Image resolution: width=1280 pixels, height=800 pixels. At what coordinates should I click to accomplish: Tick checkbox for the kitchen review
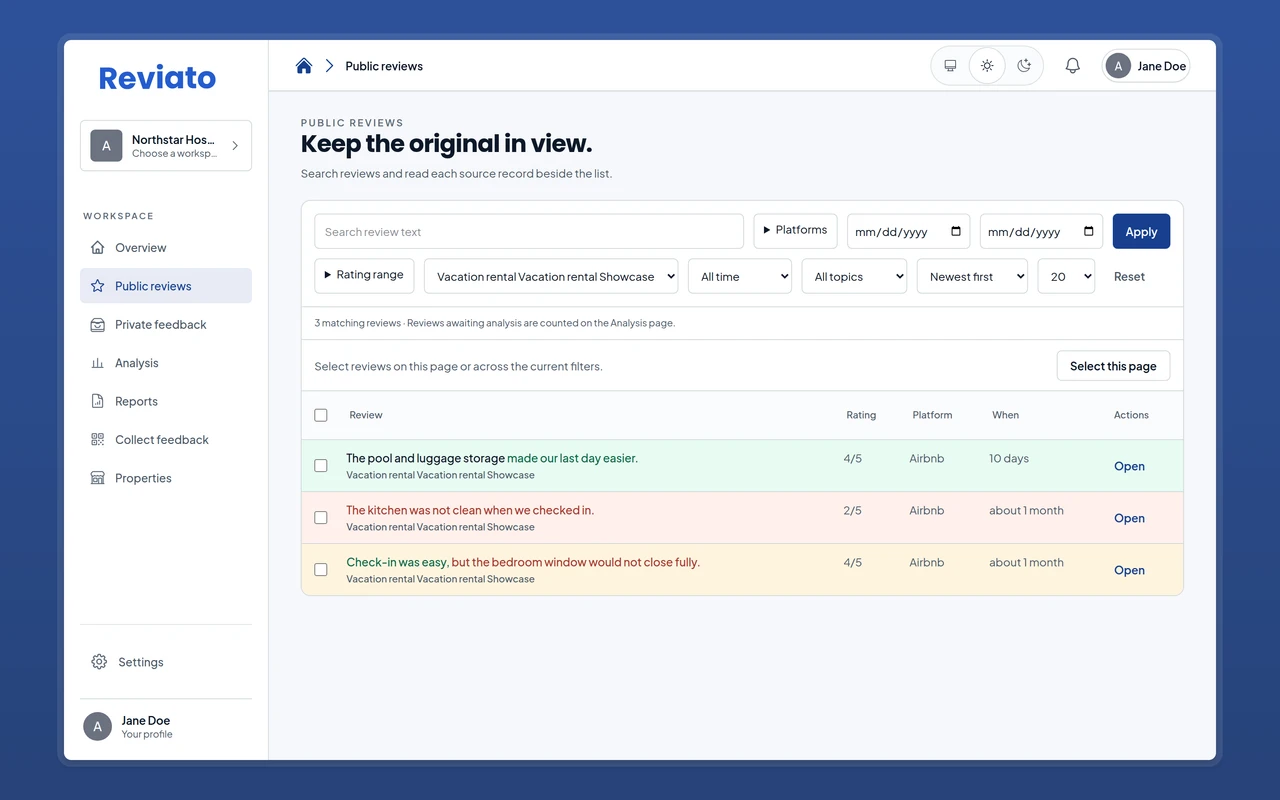[x=321, y=518]
